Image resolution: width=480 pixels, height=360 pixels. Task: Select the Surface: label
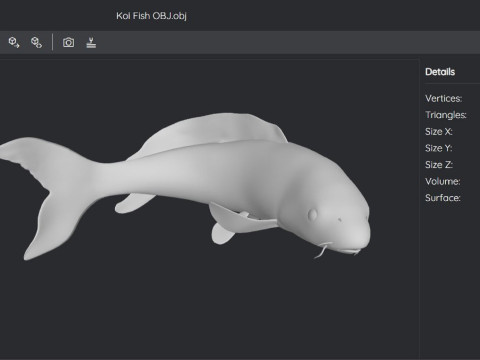(x=443, y=198)
